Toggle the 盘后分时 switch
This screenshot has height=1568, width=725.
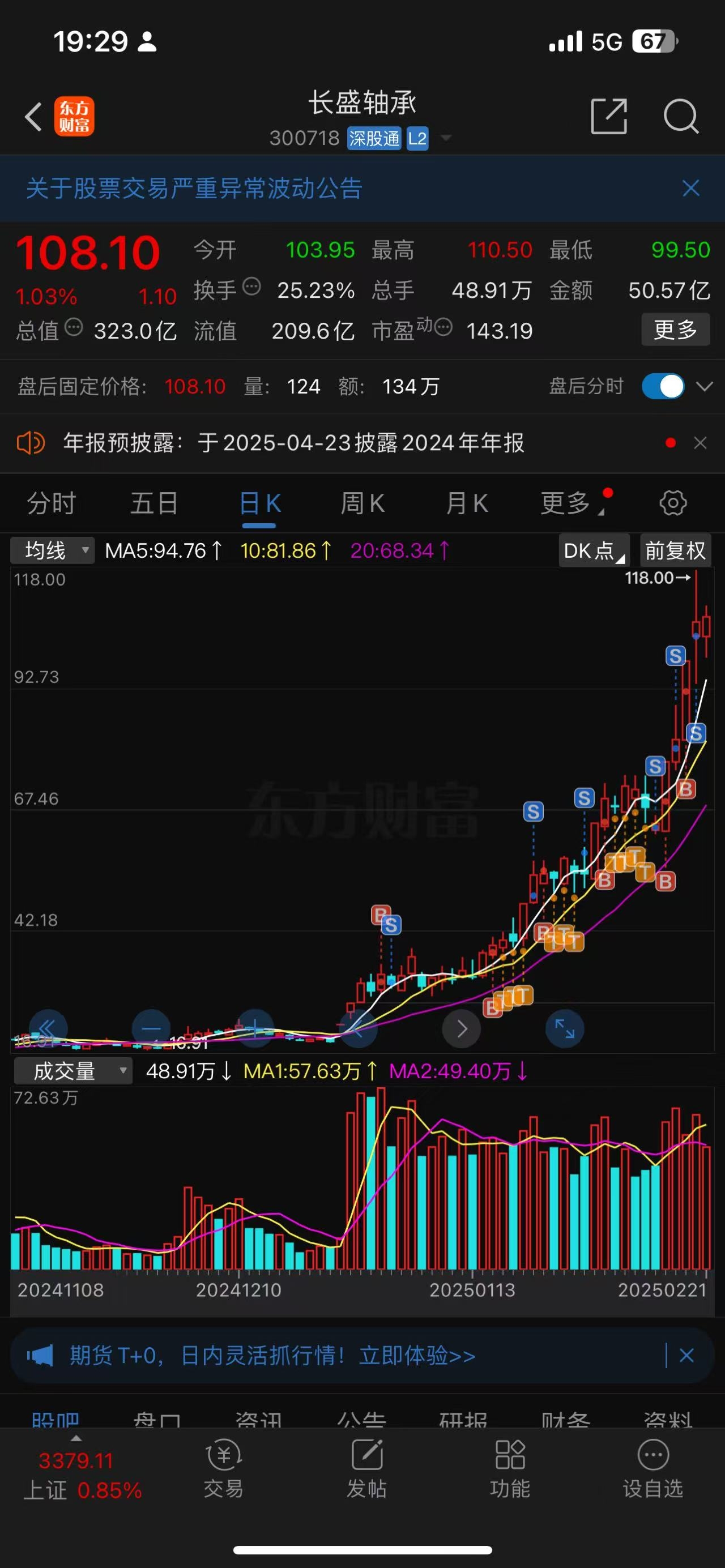(663, 386)
